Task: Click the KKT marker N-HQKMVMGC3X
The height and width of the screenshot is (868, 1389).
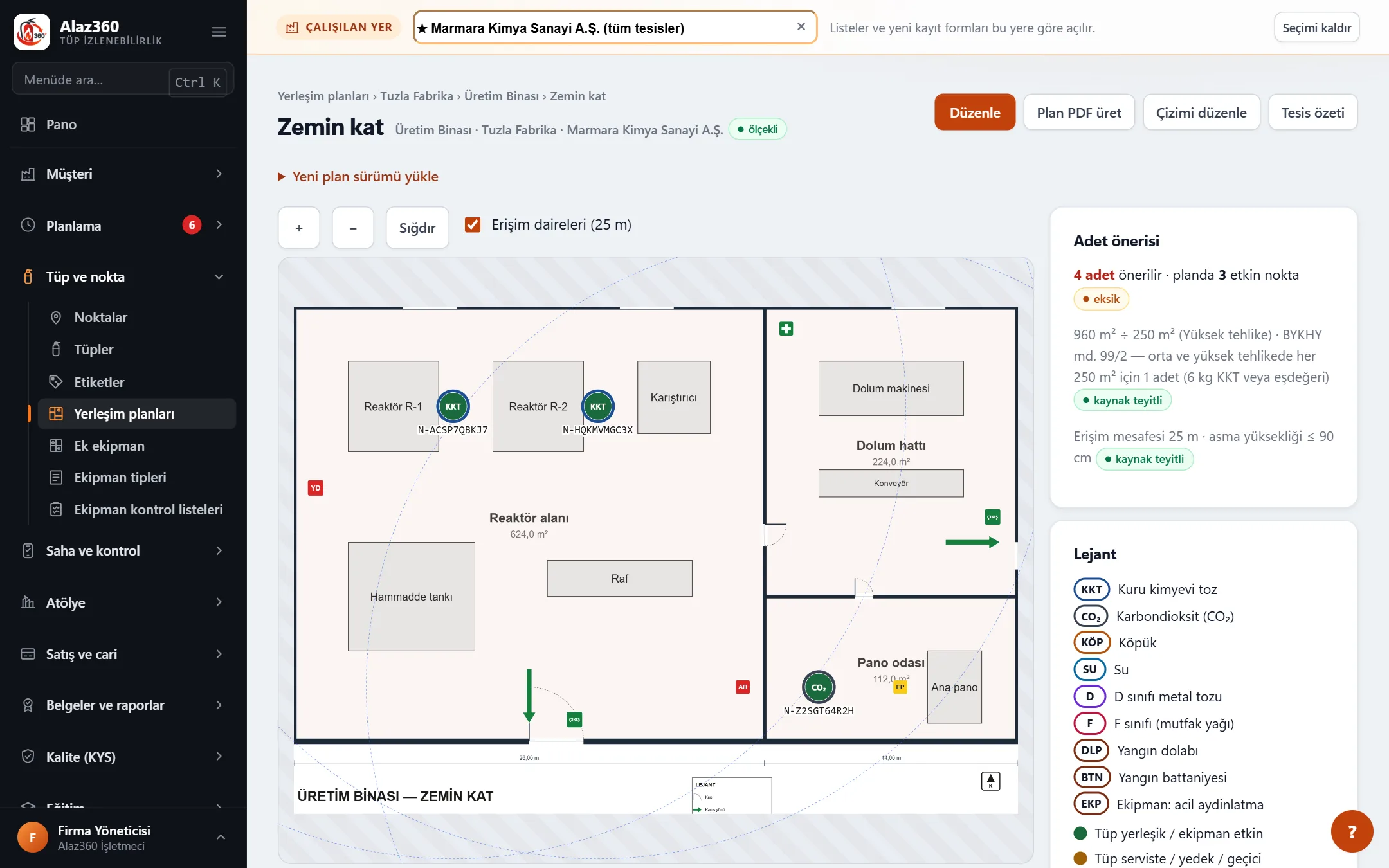Action: coord(598,406)
